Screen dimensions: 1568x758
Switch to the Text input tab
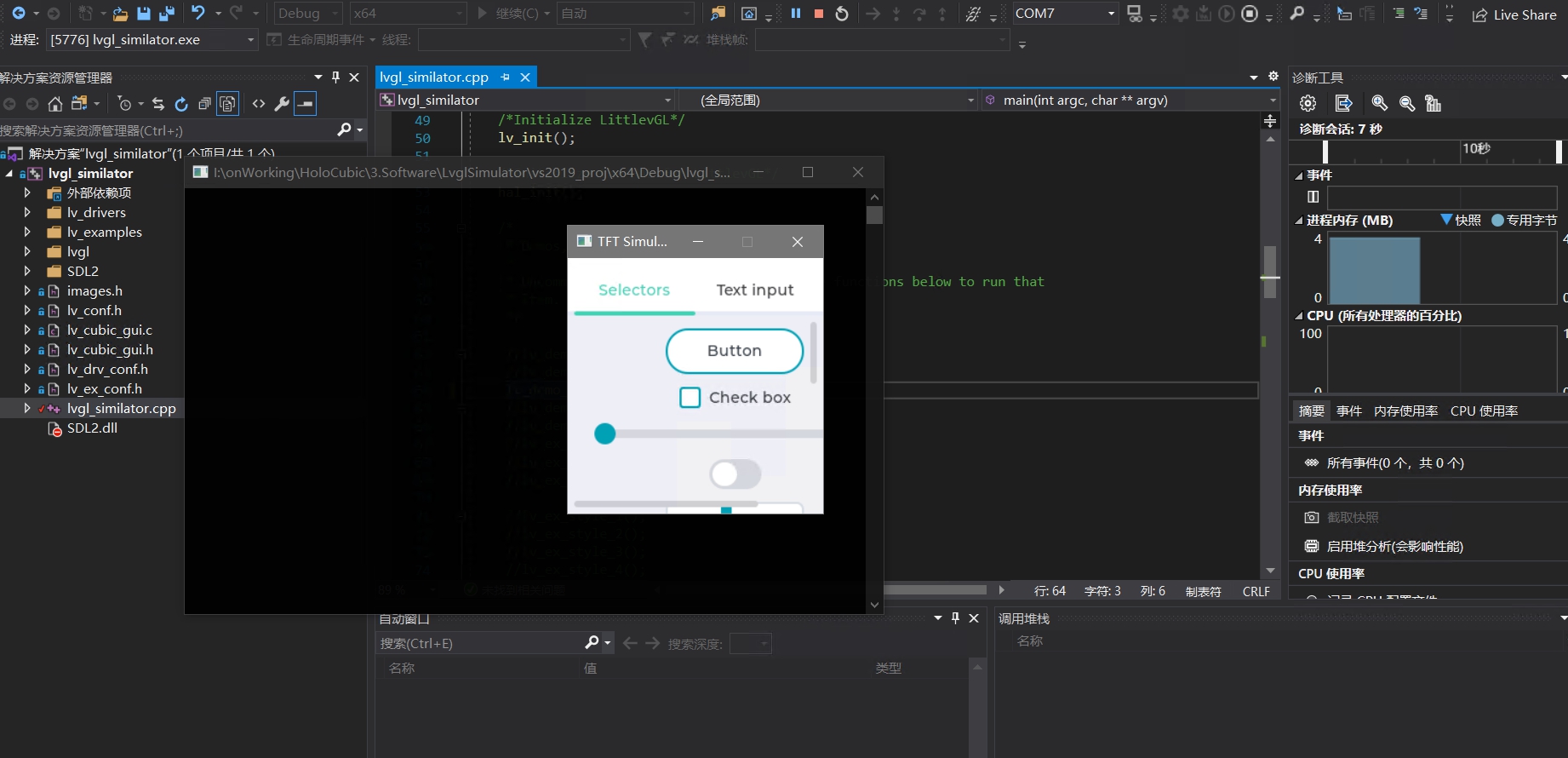(755, 290)
